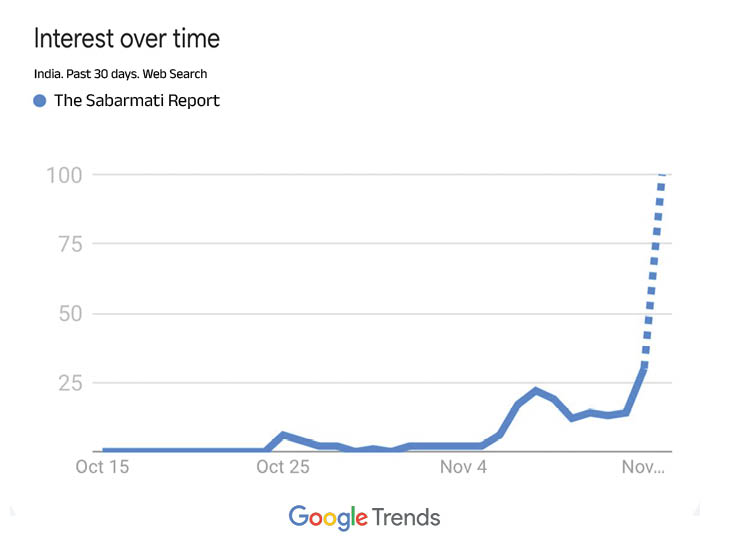Image resolution: width=730 pixels, height=544 pixels.
Task: Click where the solid line meets the dotted line
Action: coord(644,369)
